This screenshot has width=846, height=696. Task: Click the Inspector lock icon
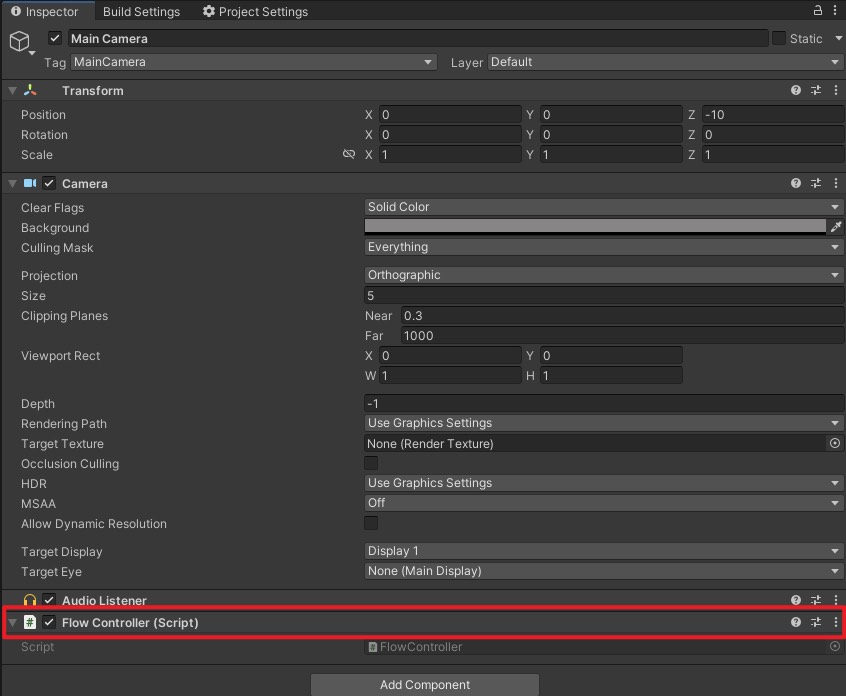818,11
